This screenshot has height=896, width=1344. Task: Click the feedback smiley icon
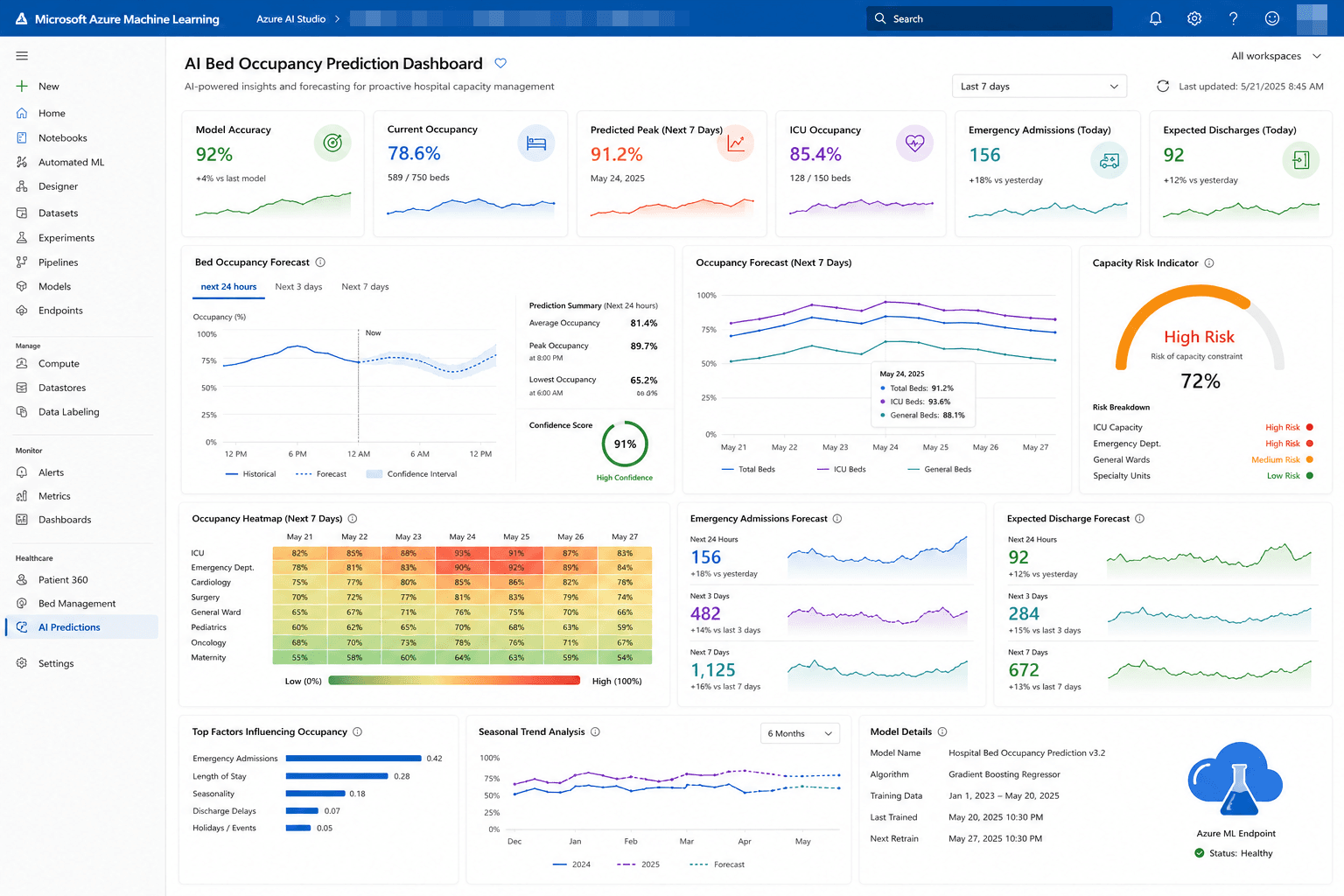[1272, 18]
